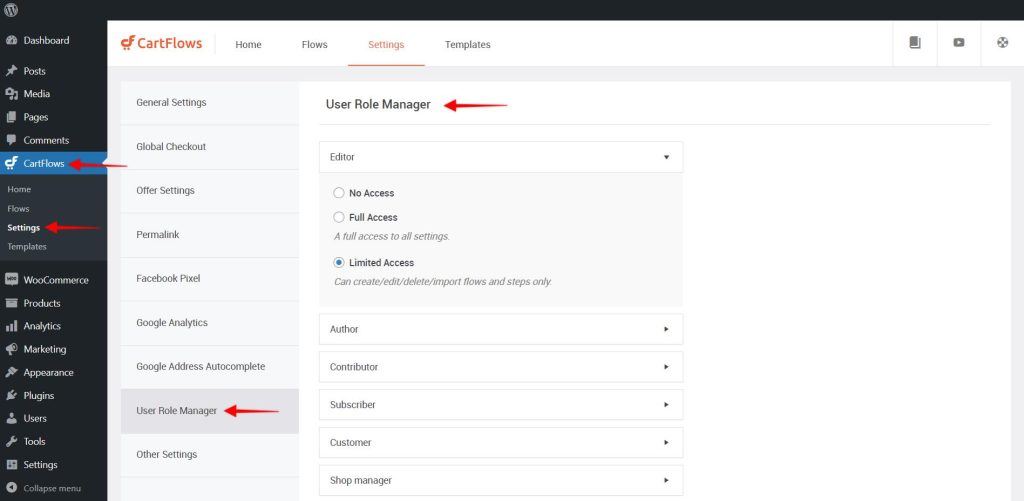Open General Settings section
The image size is (1024, 501).
210,103
